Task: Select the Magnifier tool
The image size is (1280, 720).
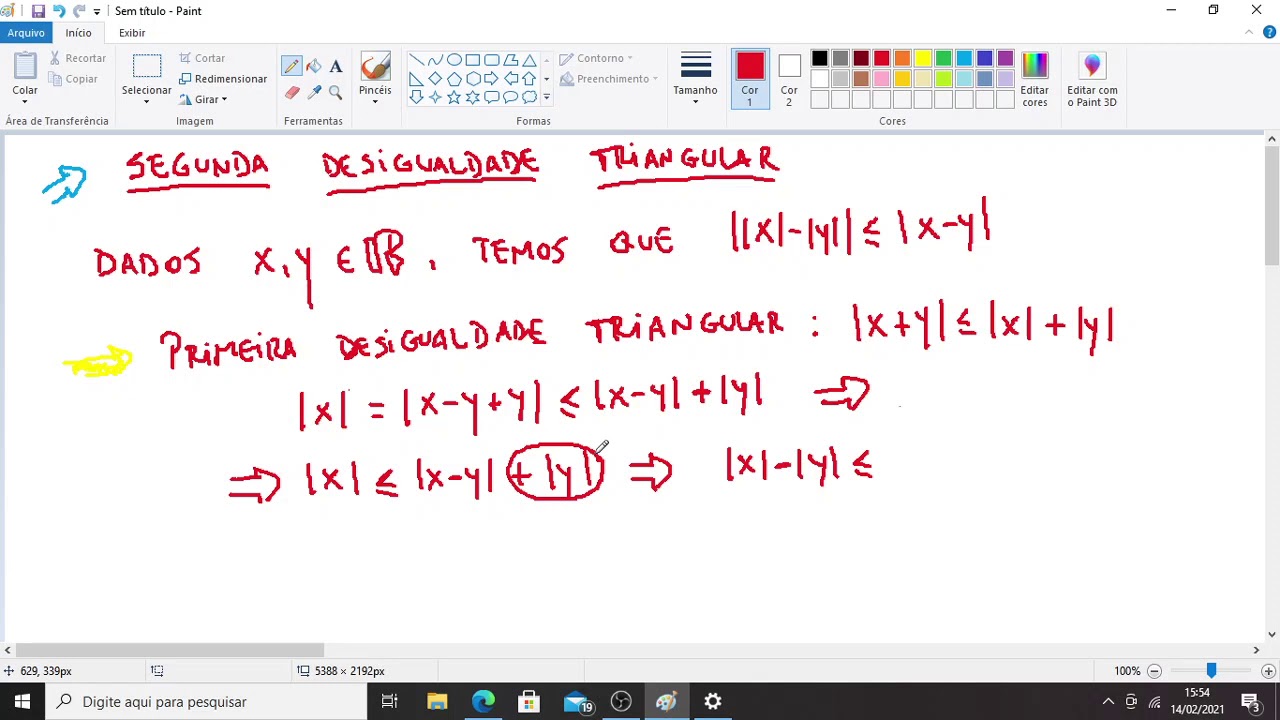Action: [336, 93]
